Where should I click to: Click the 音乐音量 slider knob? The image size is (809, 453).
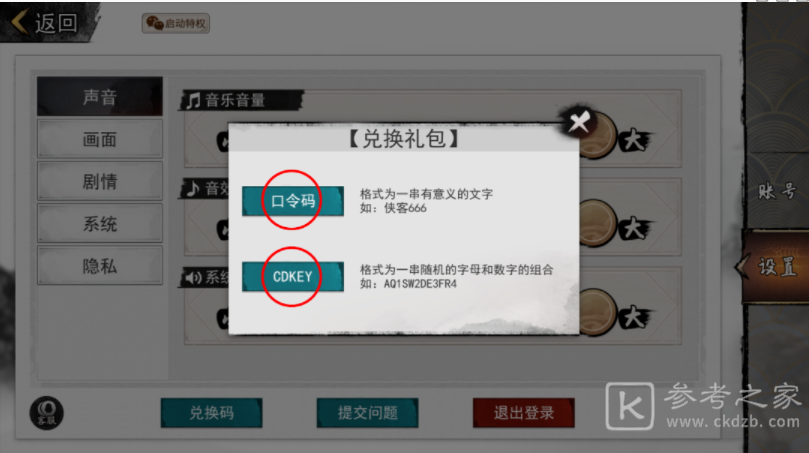(597, 135)
